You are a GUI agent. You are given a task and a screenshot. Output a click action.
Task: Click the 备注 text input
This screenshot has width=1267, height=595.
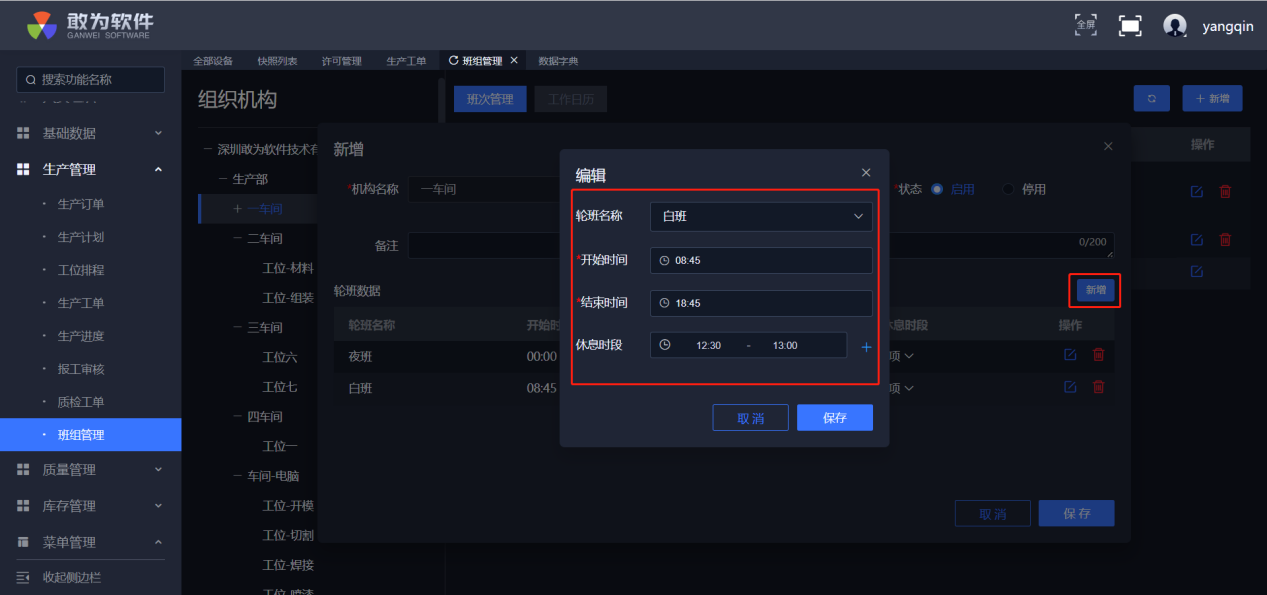(x=760, y=245)
